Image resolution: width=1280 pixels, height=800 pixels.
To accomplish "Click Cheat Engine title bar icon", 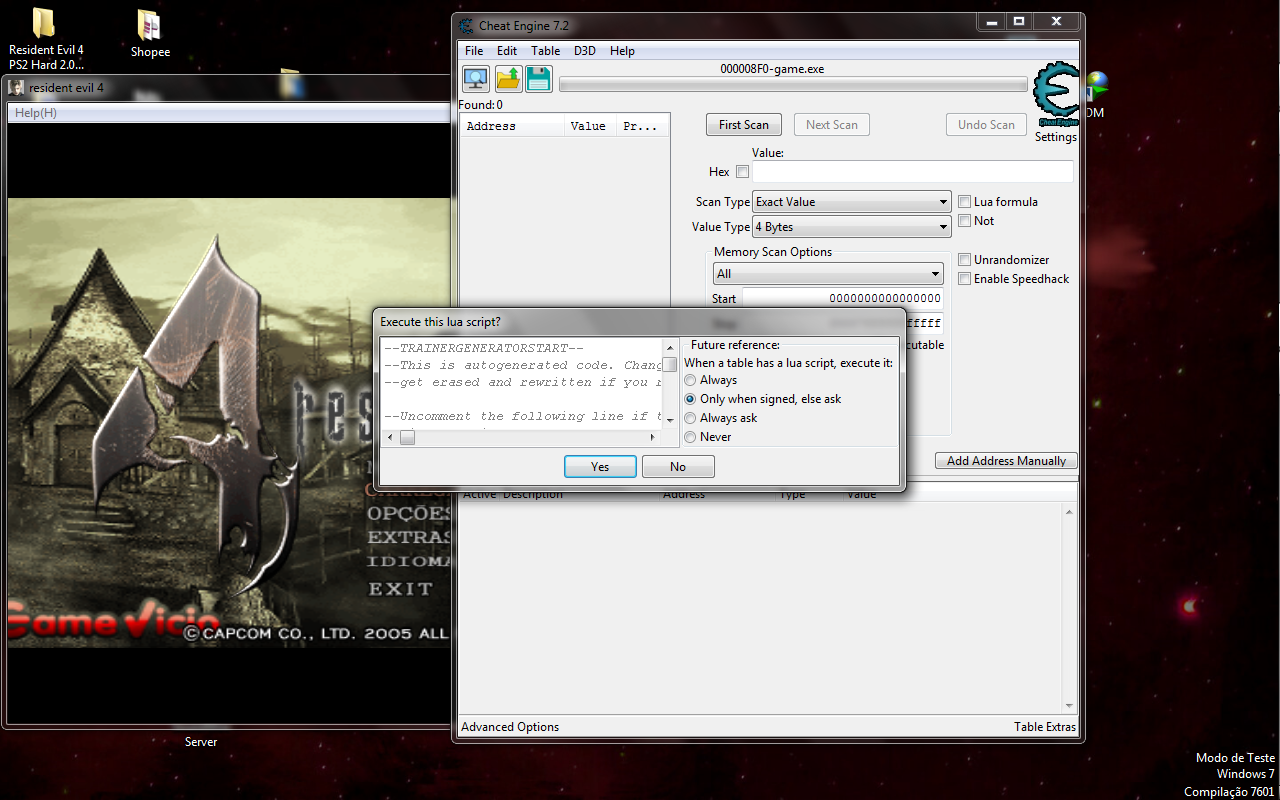I will (467, 26).
